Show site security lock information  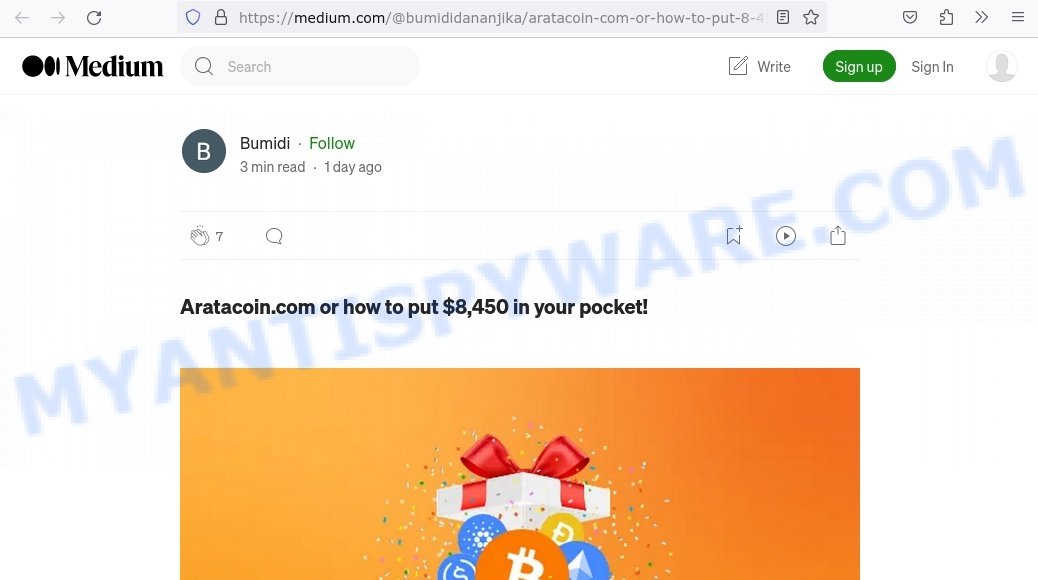pos(221,18)
